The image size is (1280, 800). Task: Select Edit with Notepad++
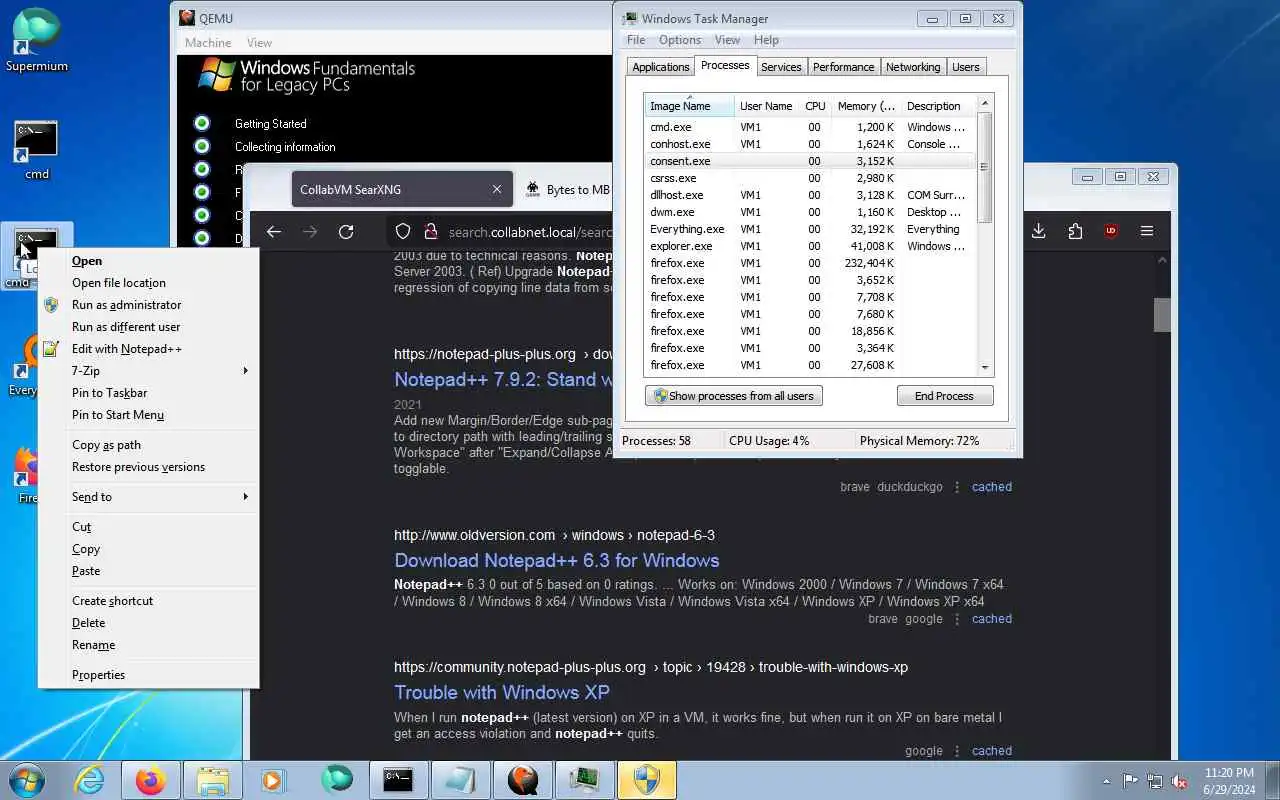(148, 349)
